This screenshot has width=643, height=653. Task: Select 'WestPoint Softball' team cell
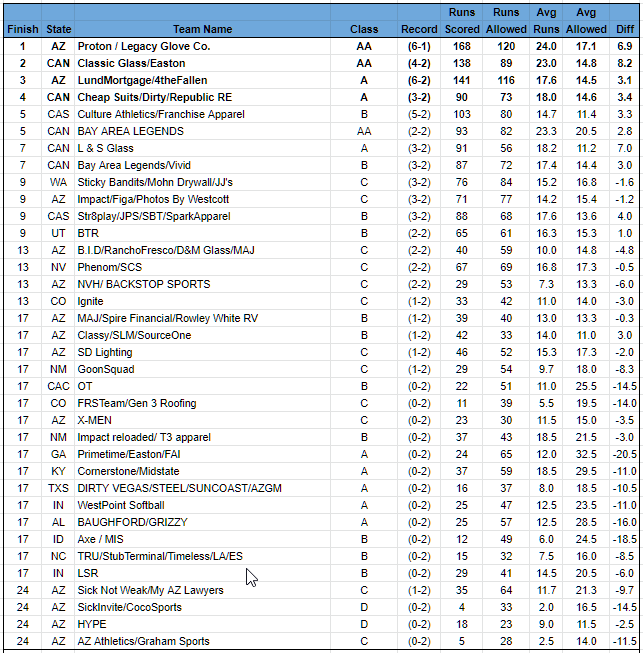(x=202, y=506)
